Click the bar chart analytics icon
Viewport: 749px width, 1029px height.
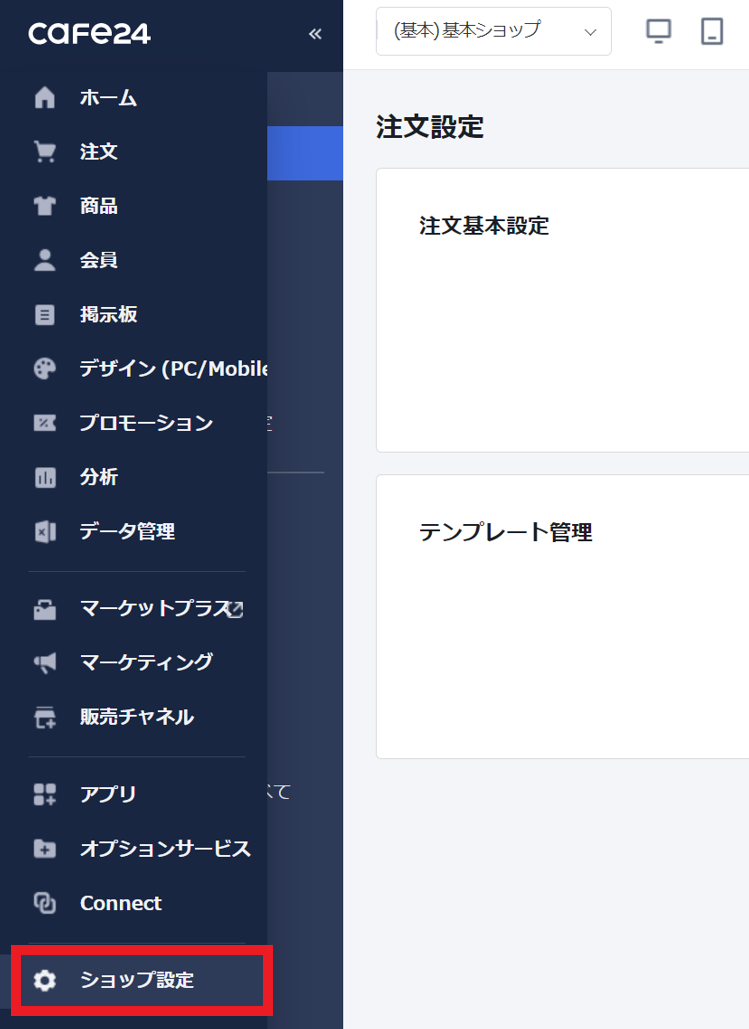[x=45, y=477]
